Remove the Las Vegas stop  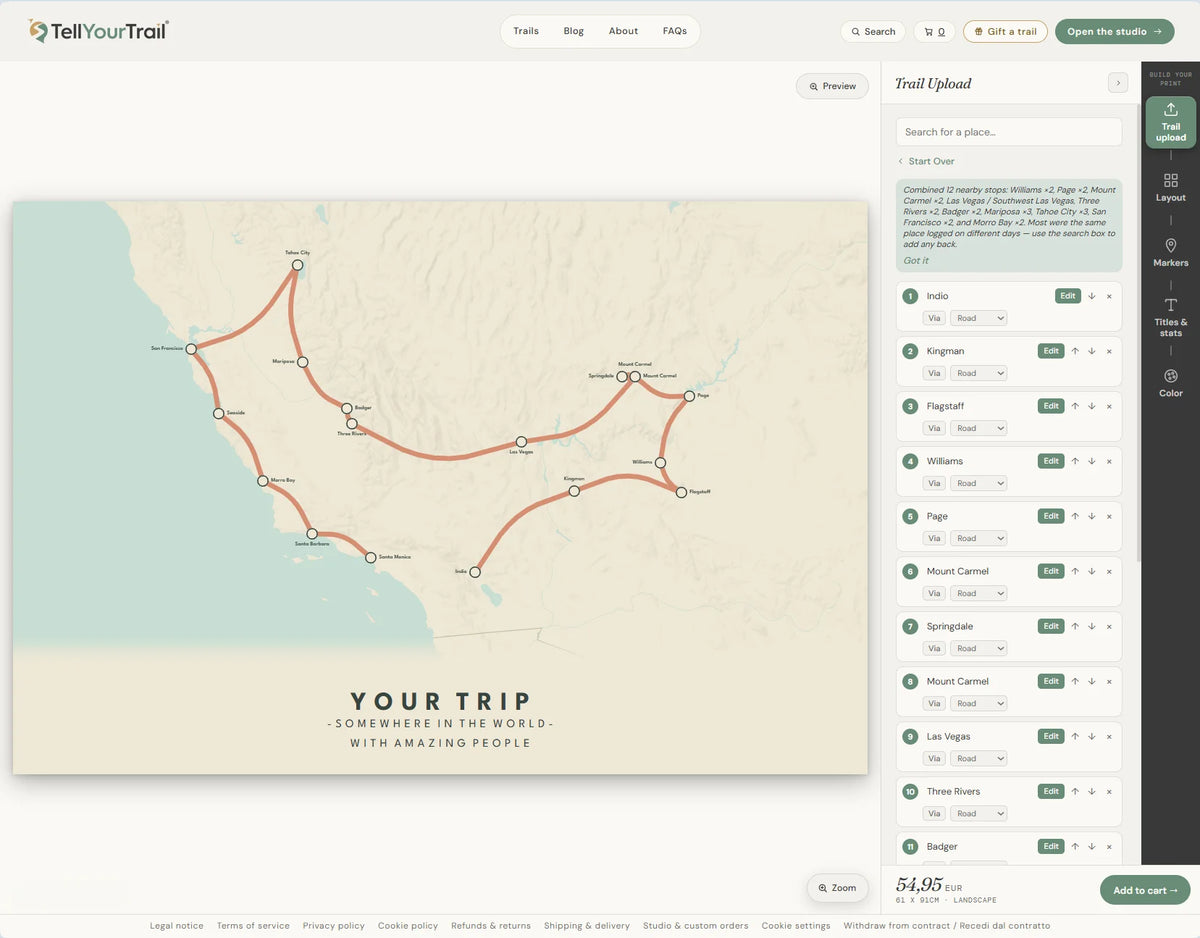pos(1109,736)
